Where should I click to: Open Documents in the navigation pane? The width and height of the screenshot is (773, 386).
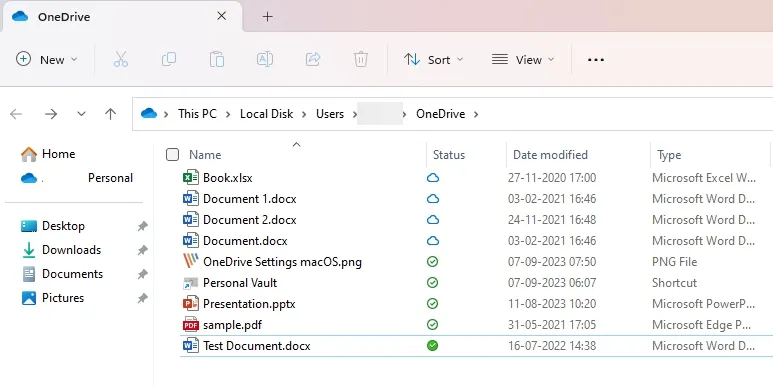click(63, 274)
